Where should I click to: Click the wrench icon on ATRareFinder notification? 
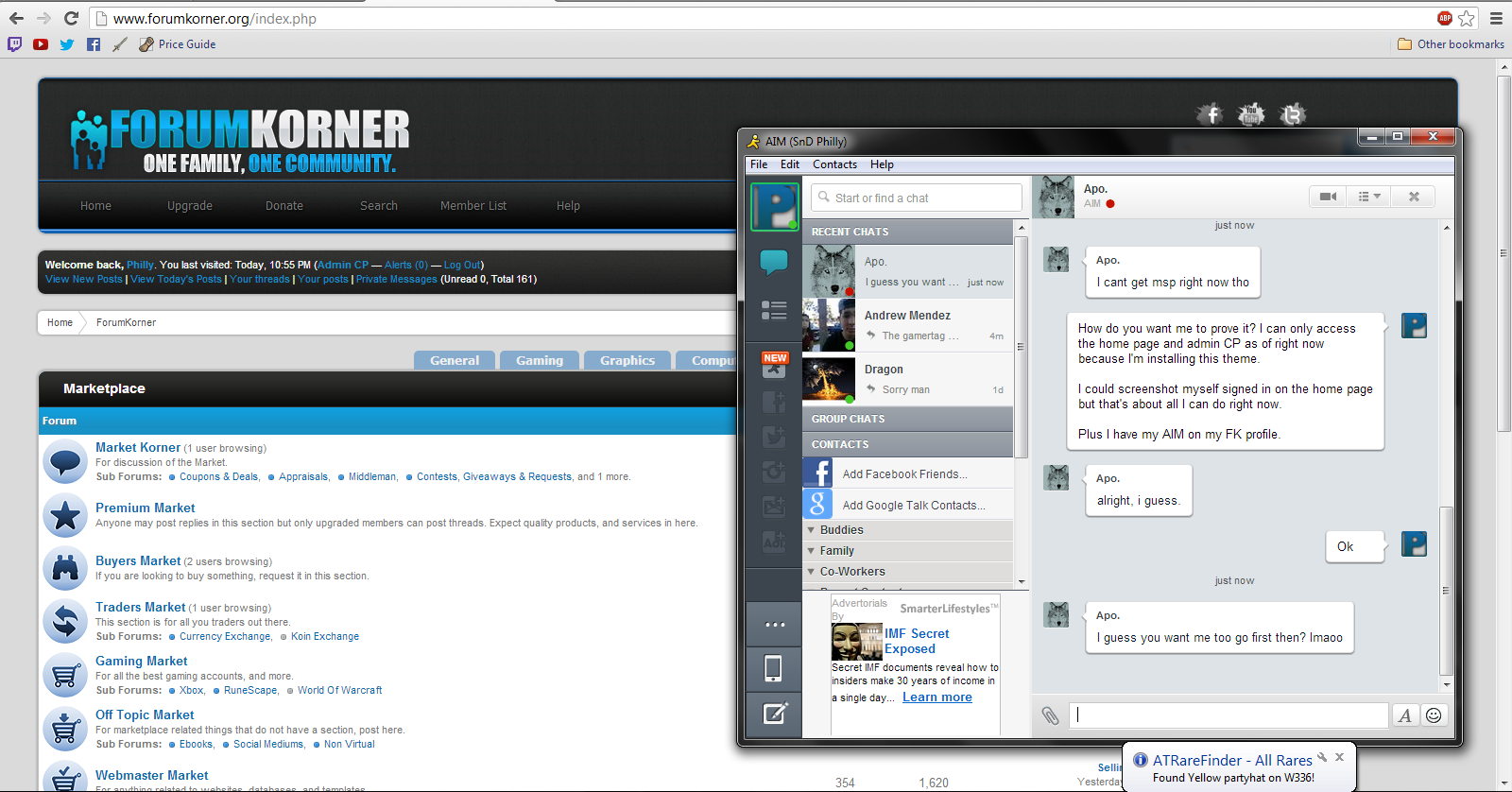click(x=1323, y=757)
